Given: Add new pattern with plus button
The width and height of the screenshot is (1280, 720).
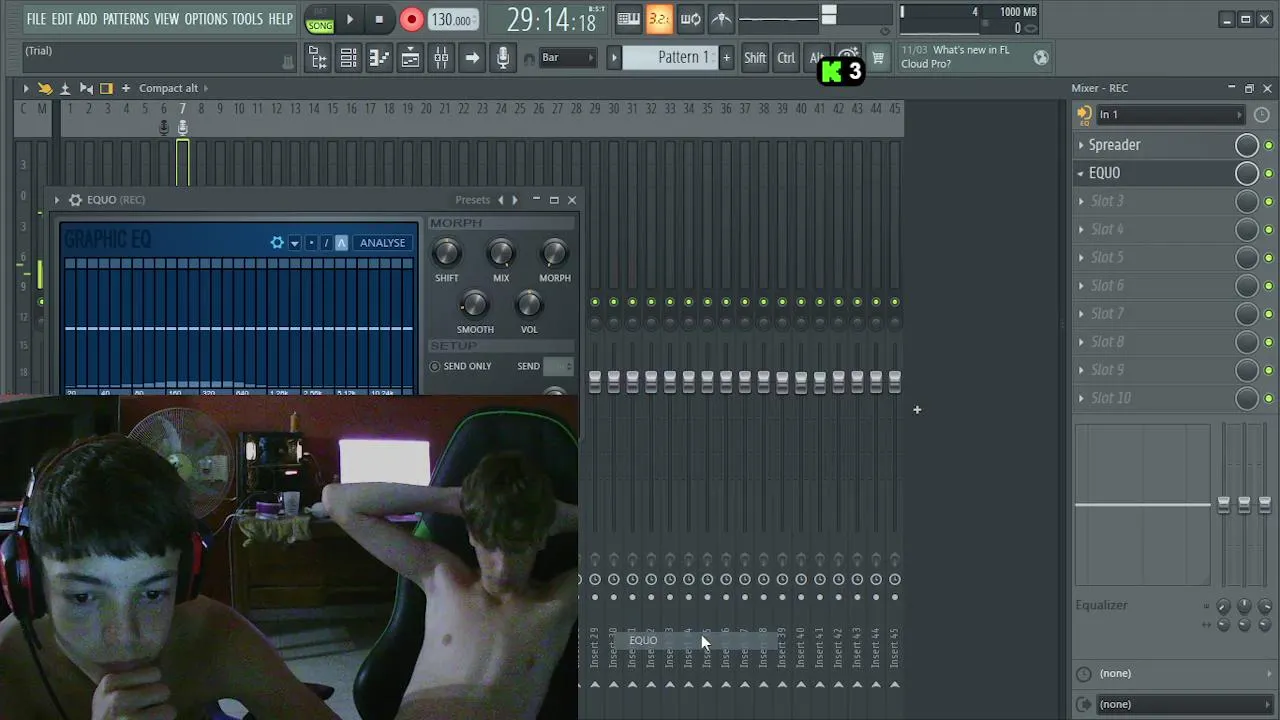Looking at the screenshot, I should [726, 58].
